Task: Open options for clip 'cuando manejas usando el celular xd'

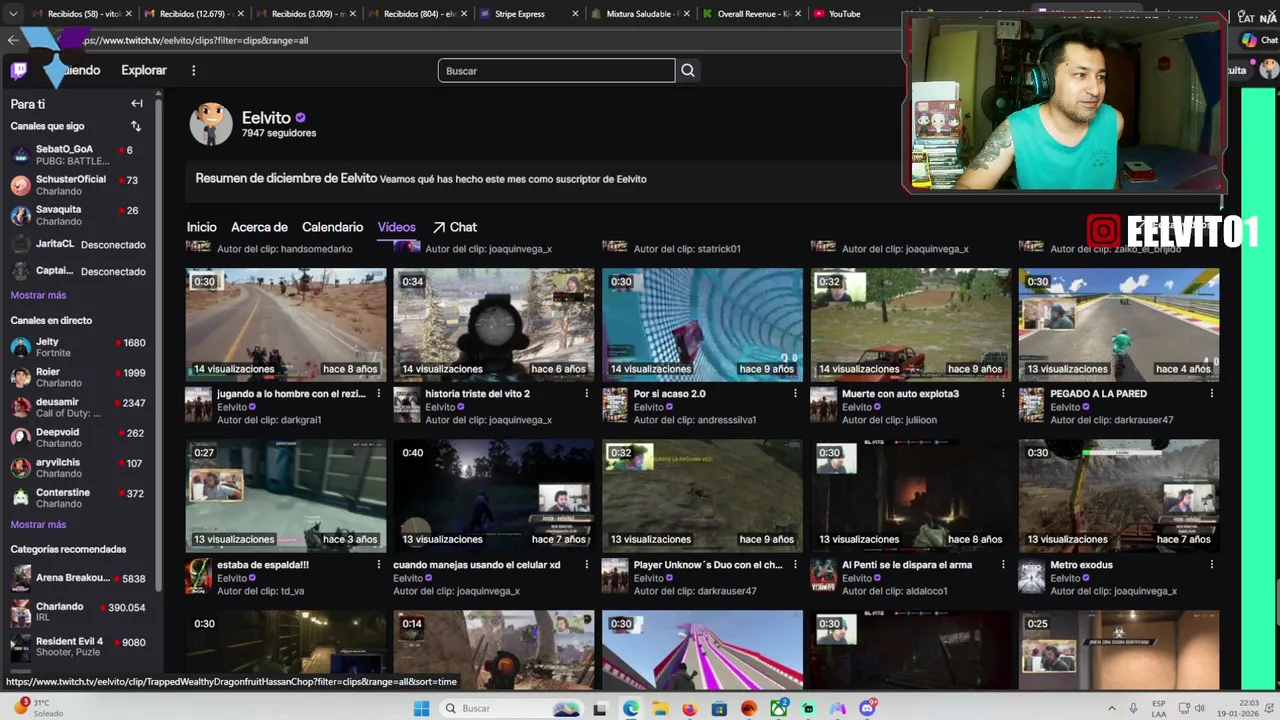Action: [587, 565]
